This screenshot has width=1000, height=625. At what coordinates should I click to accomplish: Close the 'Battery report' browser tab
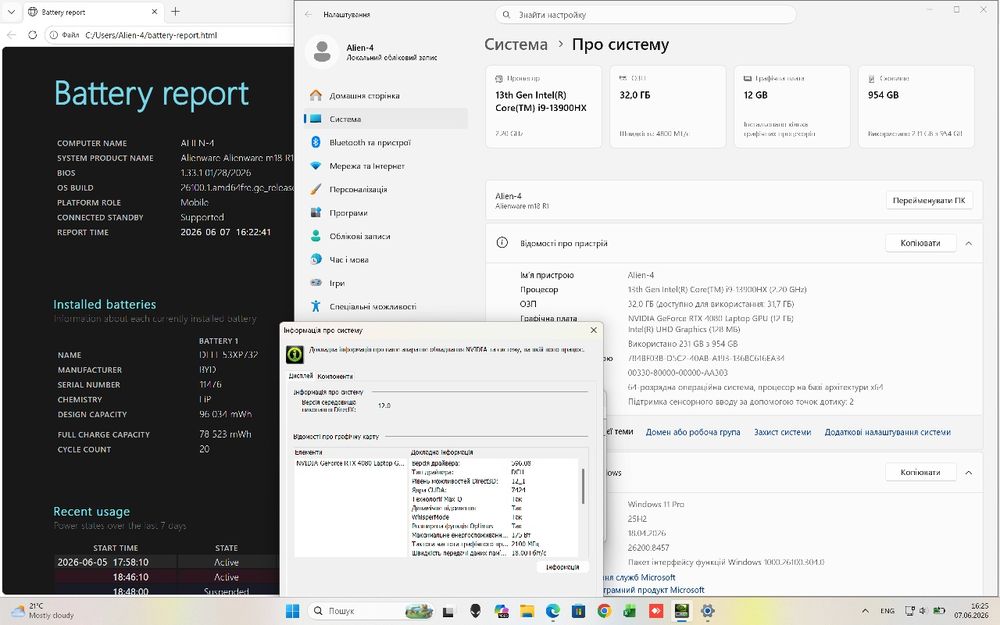point(154,11)
